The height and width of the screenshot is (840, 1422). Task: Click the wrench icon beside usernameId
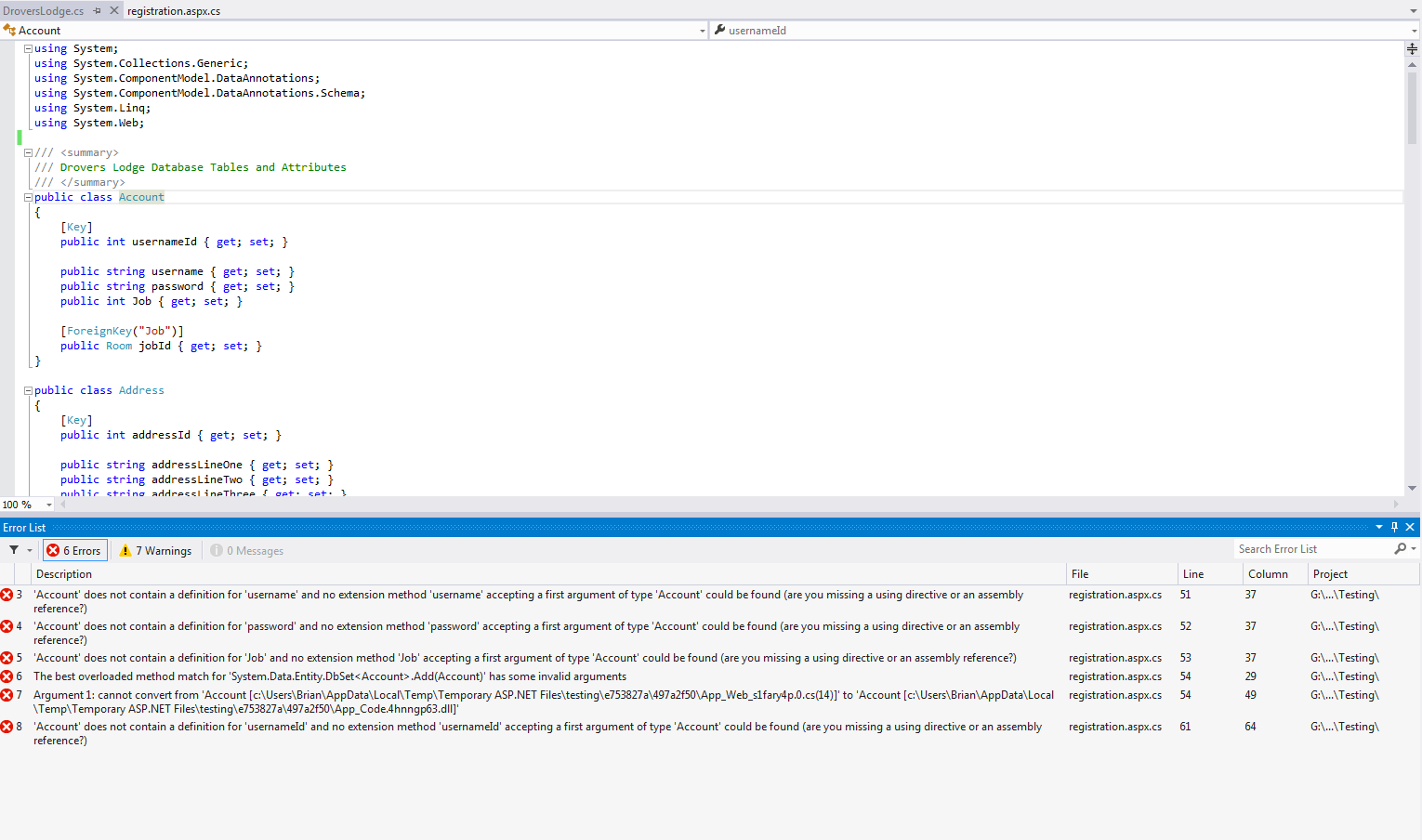tap(719, 30)
